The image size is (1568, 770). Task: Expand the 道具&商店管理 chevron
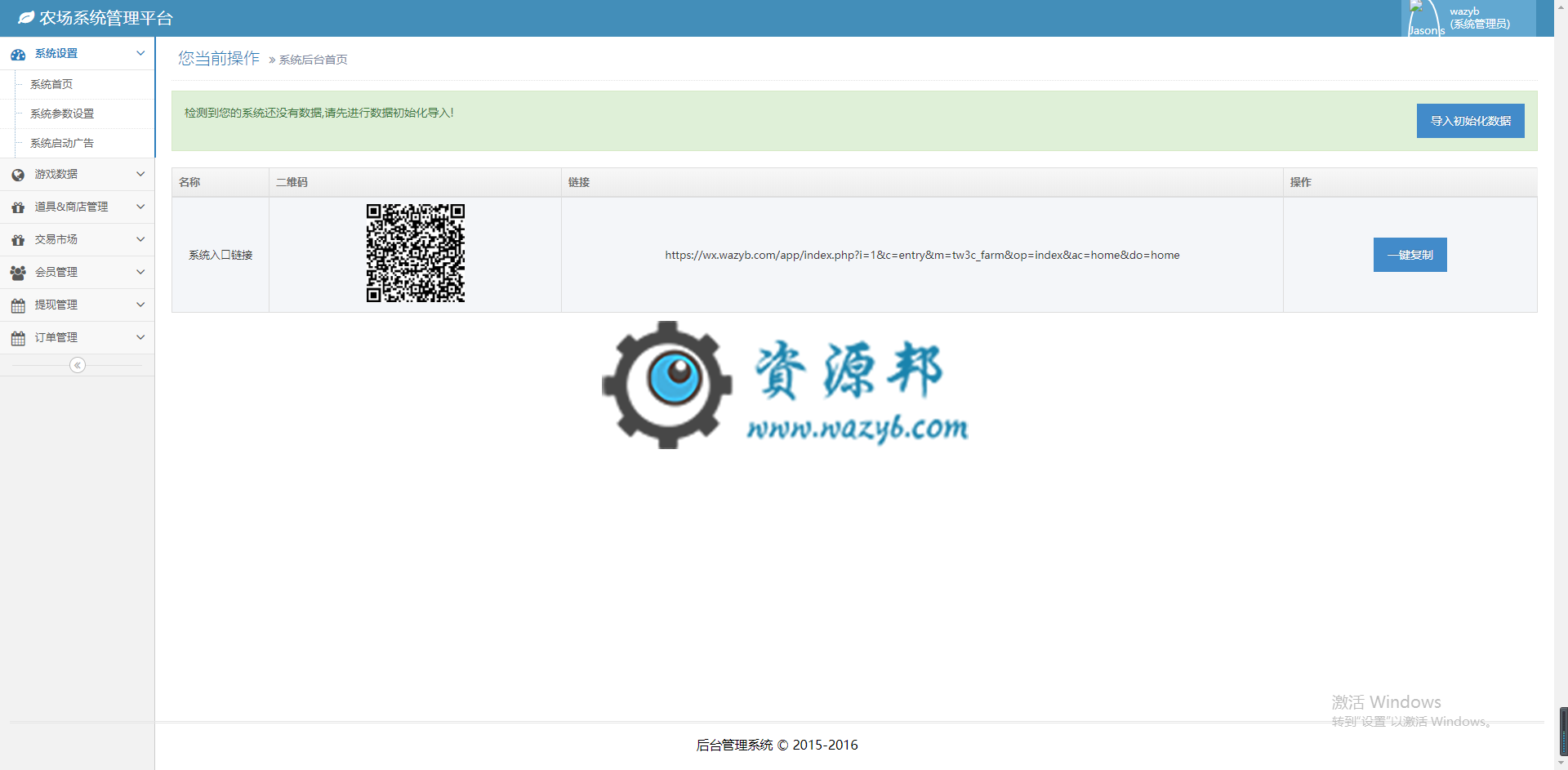[140, 207]
